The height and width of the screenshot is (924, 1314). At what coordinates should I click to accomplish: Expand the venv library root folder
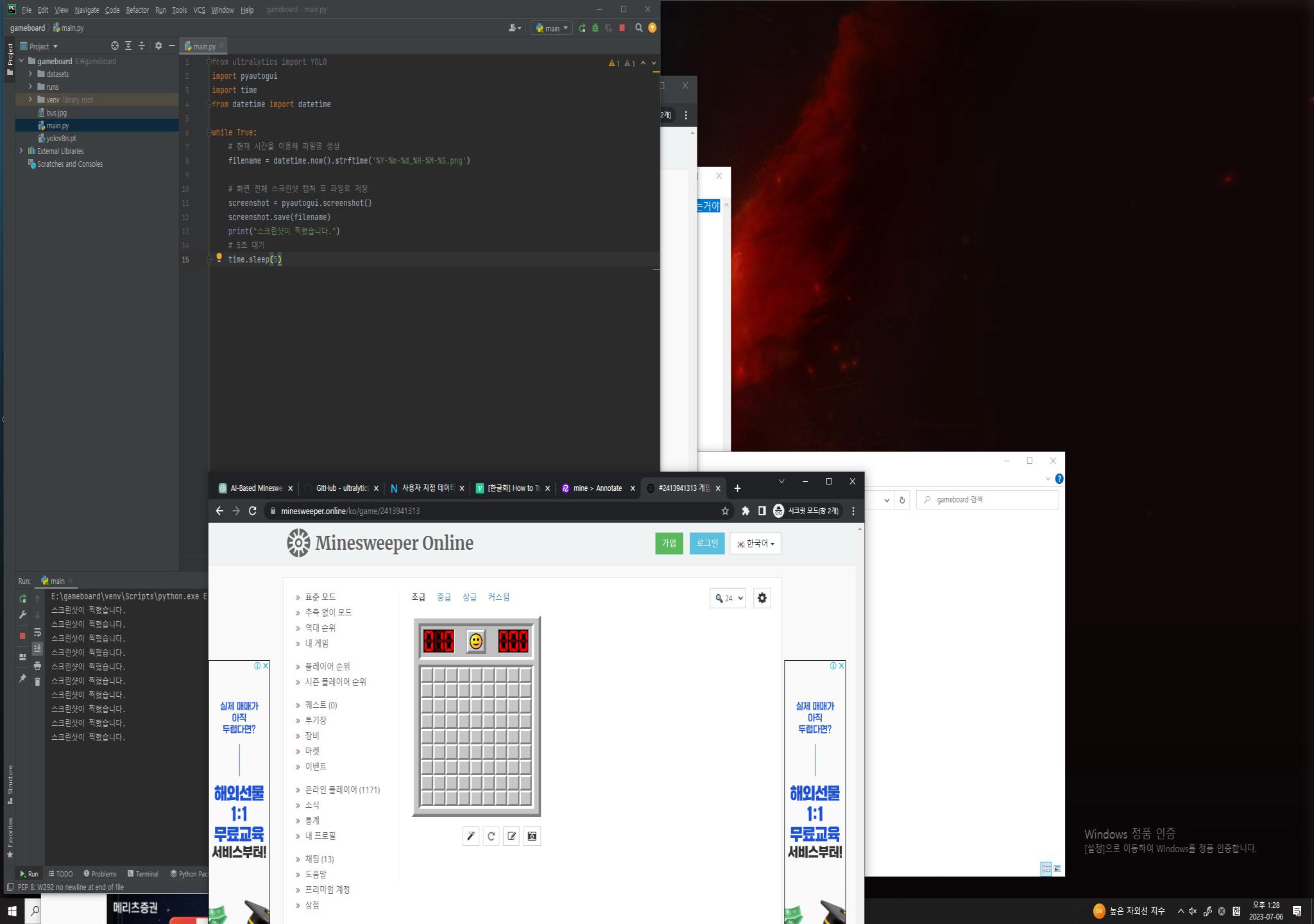30,99
